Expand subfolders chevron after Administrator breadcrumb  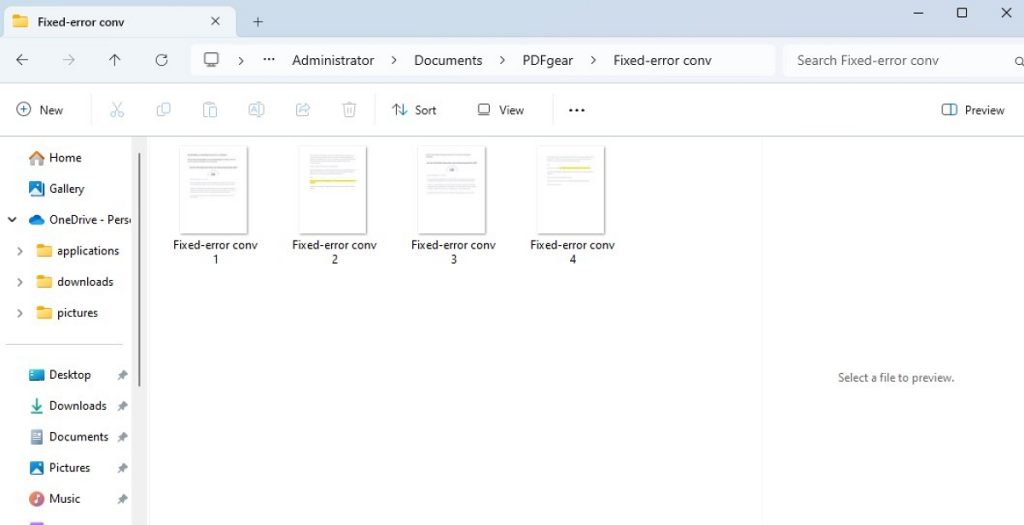pos(394,60)
